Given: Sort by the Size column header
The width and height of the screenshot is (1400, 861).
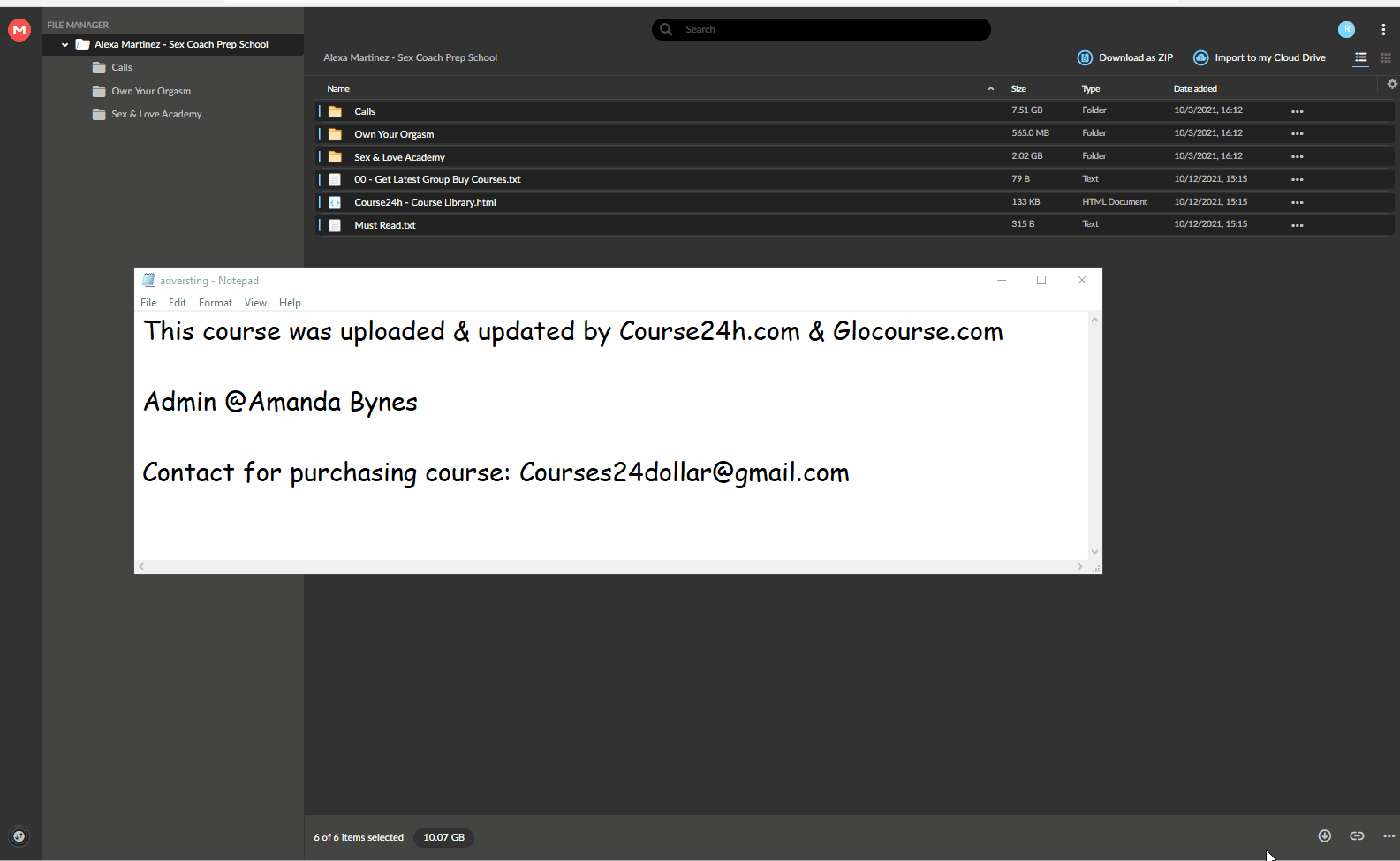Looking at the screenshot, I should [1018, 88].
